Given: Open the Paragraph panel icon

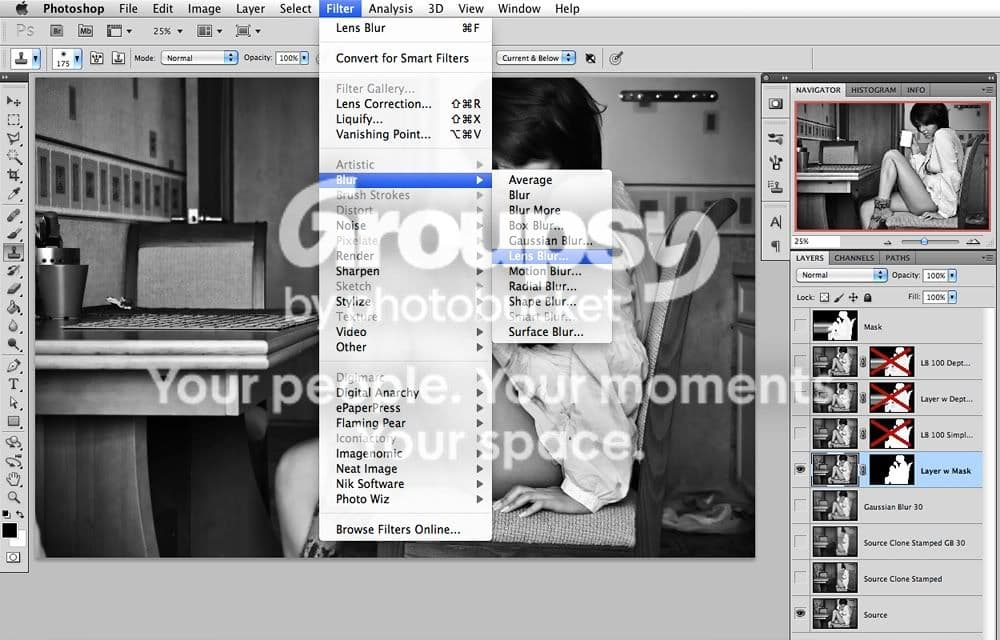Looking at the screenshot, I should tap(776, 245).
